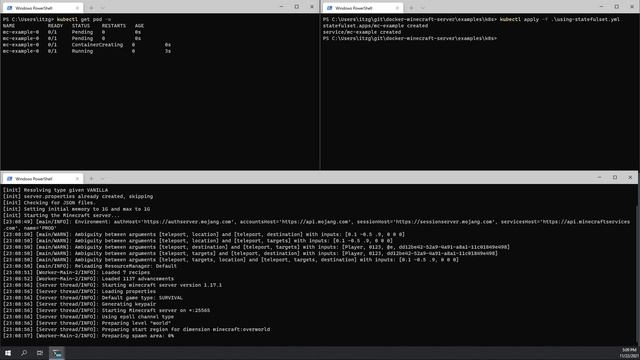Click the Windows Terminal taskbar icon

57,353
